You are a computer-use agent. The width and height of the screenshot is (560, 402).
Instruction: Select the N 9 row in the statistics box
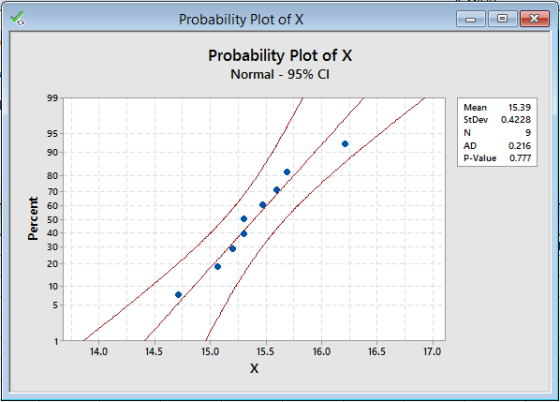(x=497, y=133)
